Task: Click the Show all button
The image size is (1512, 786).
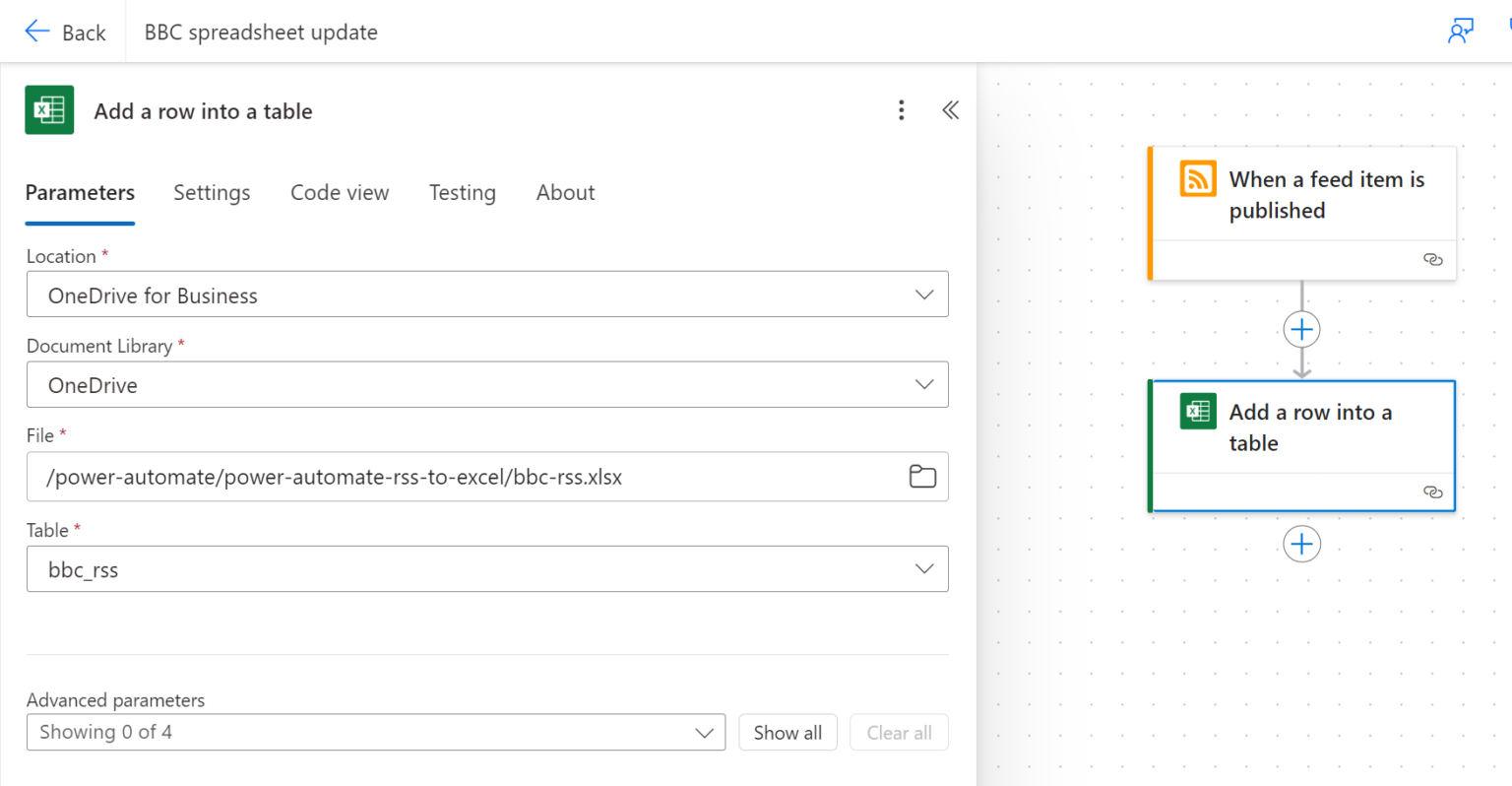Action: [x=787, y=733]
